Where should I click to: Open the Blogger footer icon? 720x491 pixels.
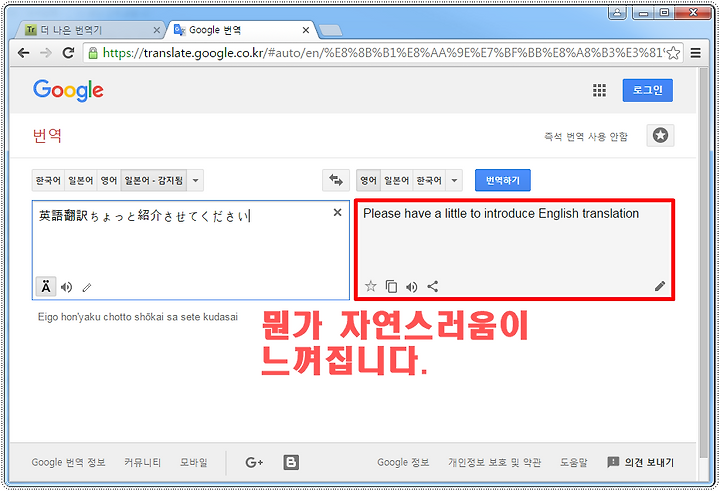tap(291, 462)
